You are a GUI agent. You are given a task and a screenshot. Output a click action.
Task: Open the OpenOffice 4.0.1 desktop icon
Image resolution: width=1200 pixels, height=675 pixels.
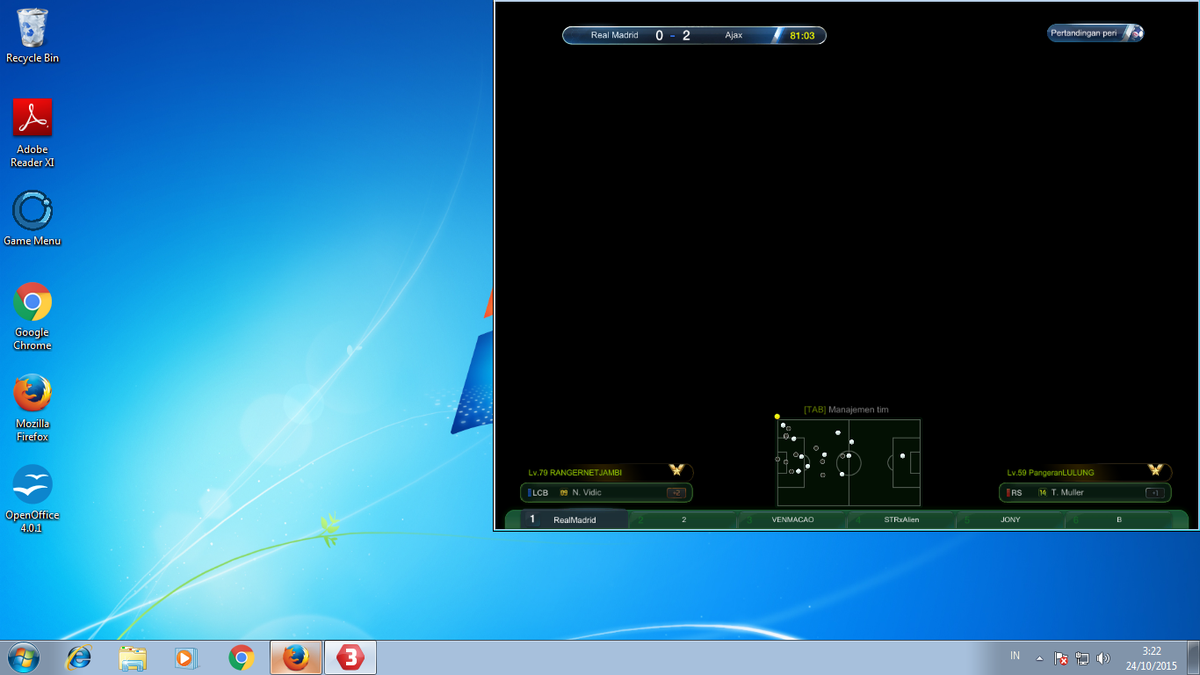tap(32, 499)
